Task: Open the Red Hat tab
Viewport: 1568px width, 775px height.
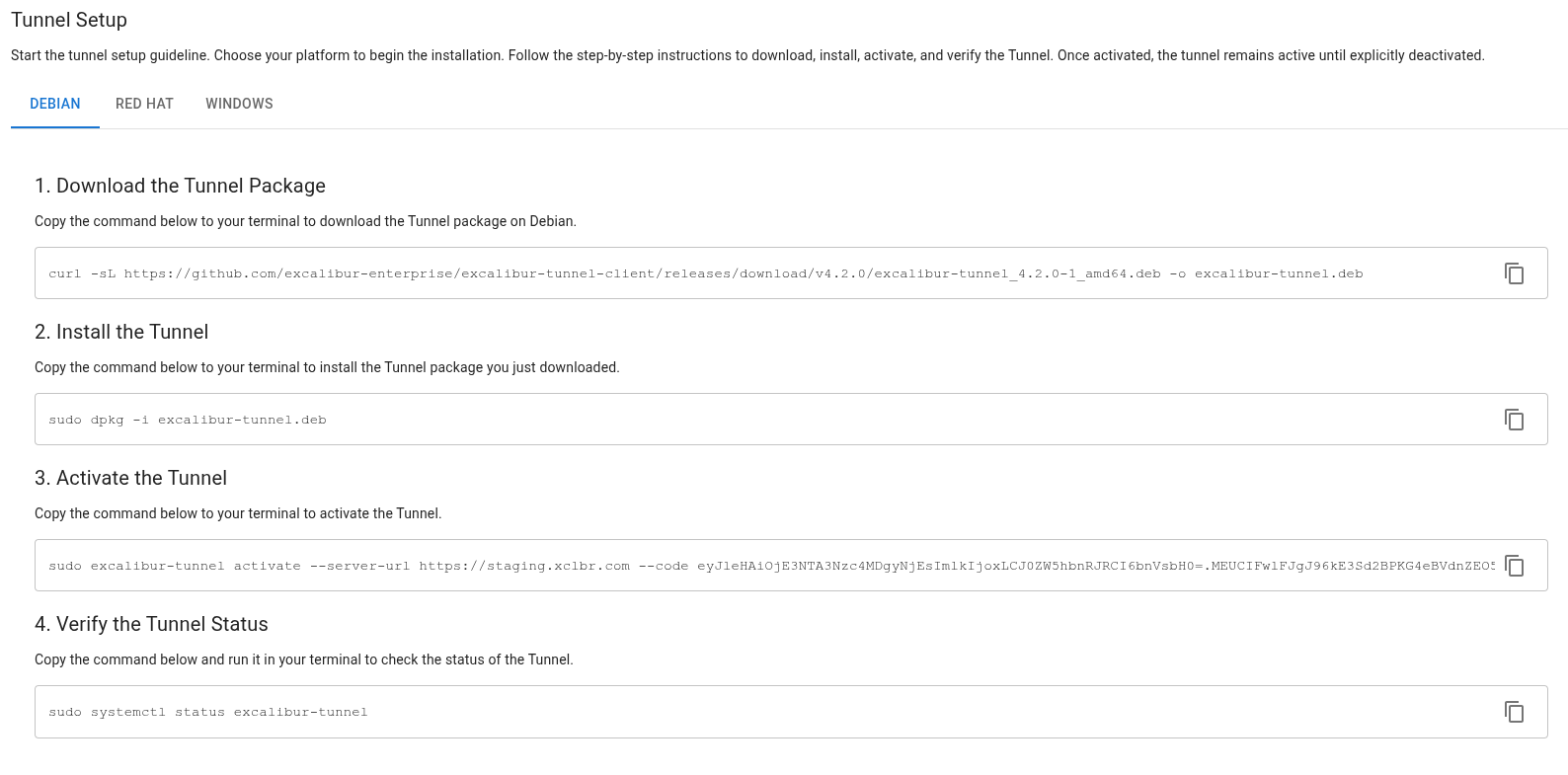Action: [144, 104]
